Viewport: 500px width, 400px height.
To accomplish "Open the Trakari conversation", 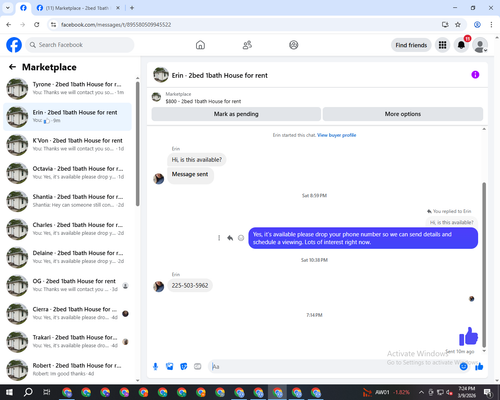I will point(67,342).
